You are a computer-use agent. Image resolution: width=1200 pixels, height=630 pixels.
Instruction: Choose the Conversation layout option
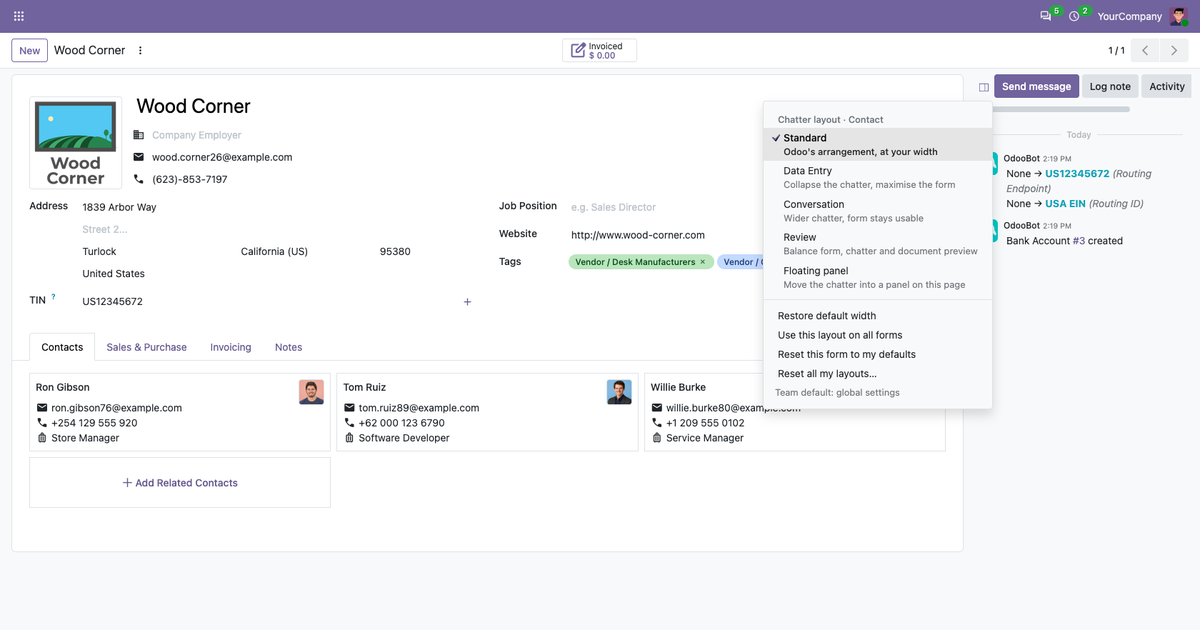pos(878,211)
